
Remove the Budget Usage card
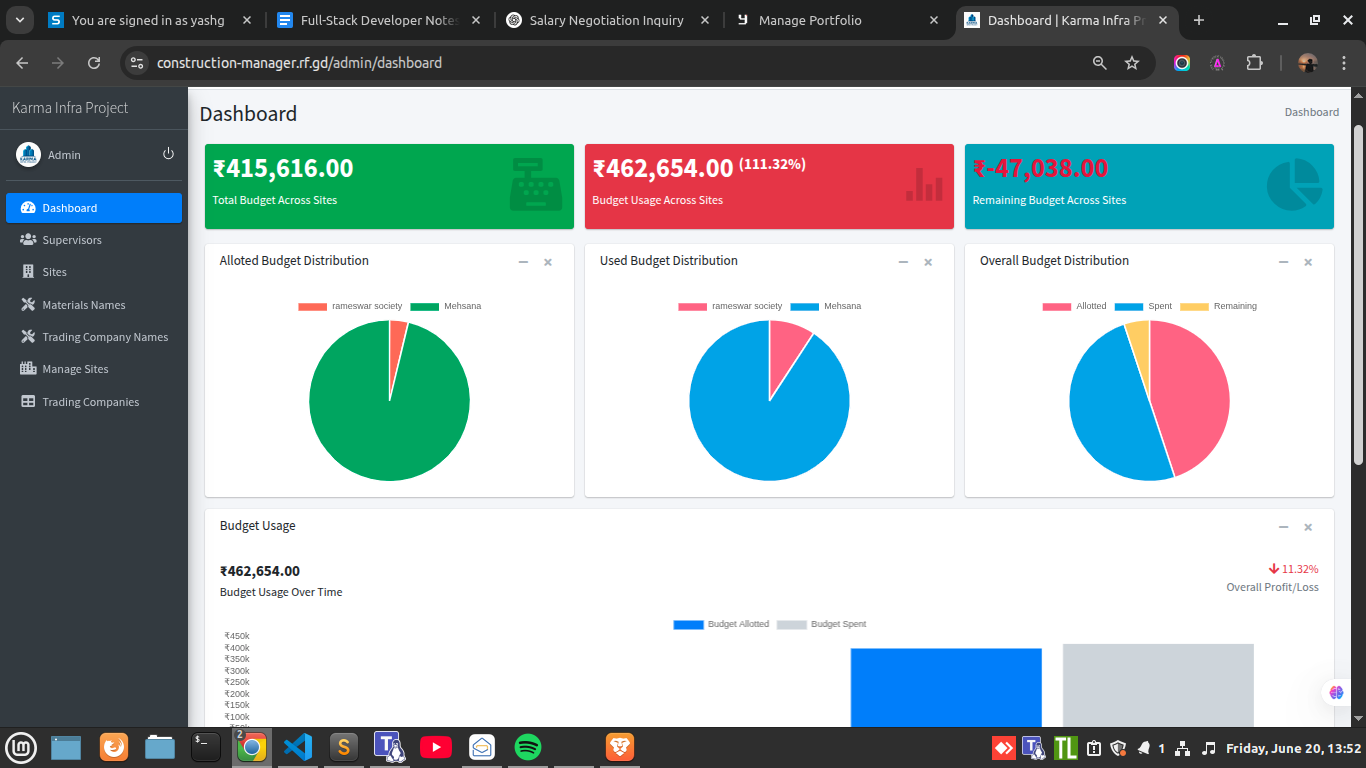[x=1308, y=527]
